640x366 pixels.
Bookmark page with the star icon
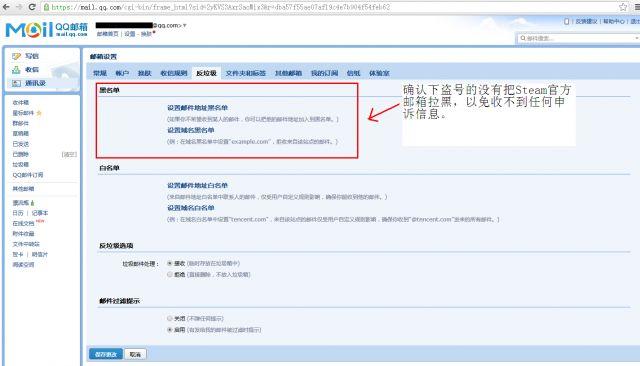click(x=623, y=7)
